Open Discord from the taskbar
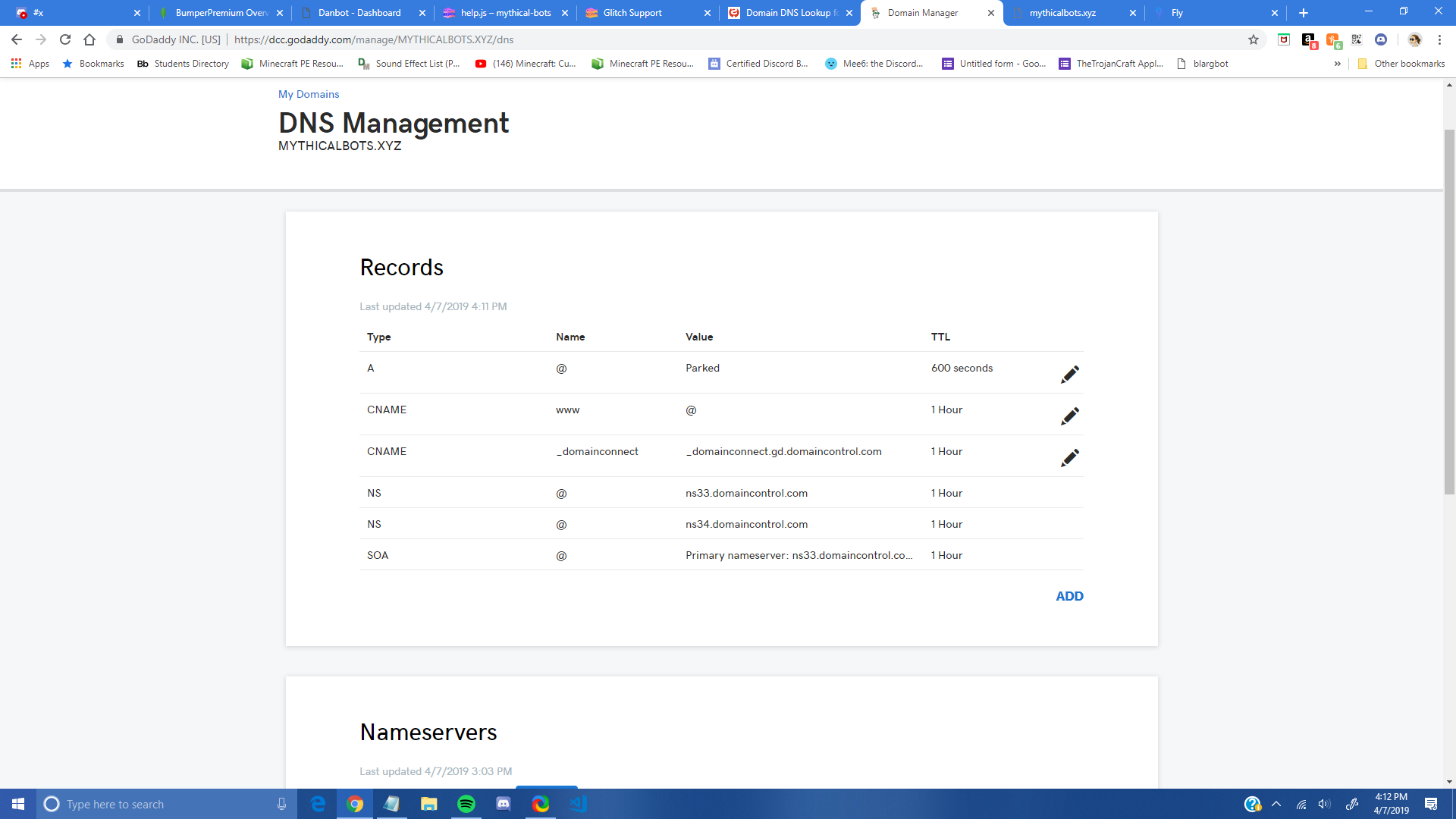This screenshot has width=1456, height=819. pos(503,804)
